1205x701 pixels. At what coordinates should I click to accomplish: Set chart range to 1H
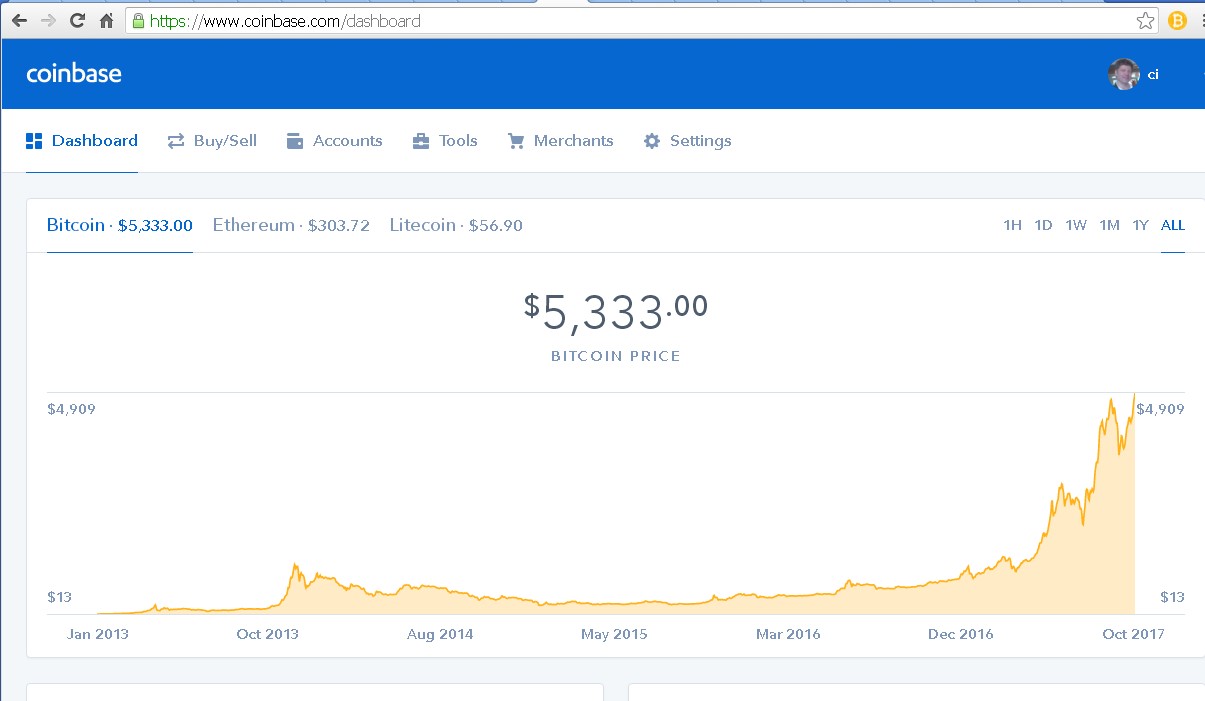tap(1012, 225)
